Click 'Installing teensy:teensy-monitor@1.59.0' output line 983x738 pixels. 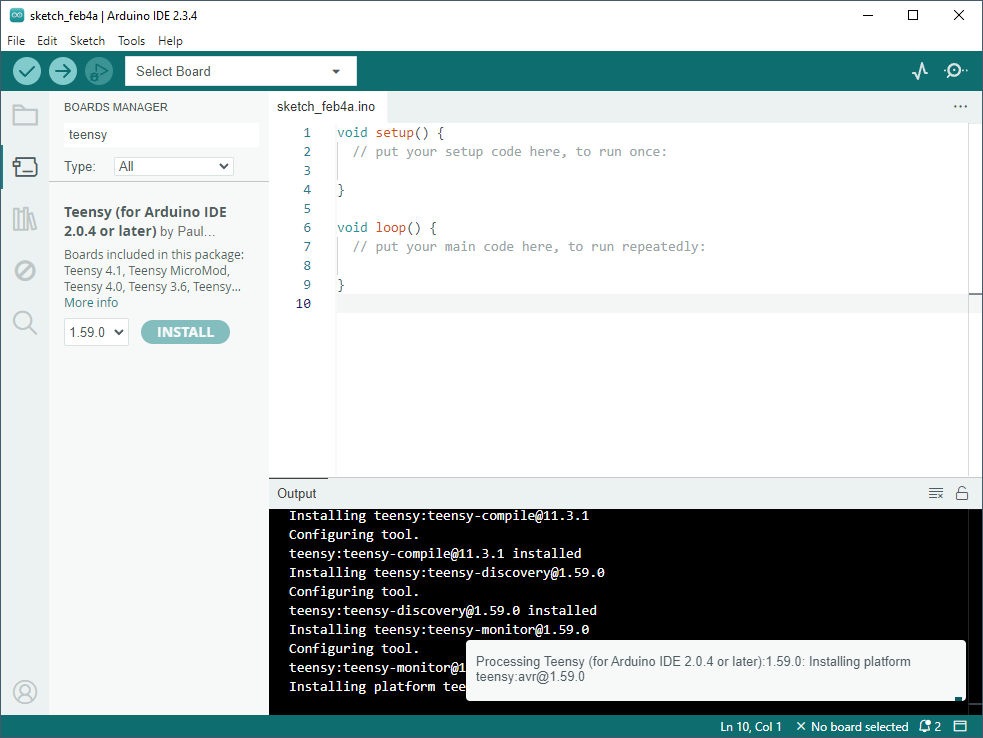[x=439, y=630]
